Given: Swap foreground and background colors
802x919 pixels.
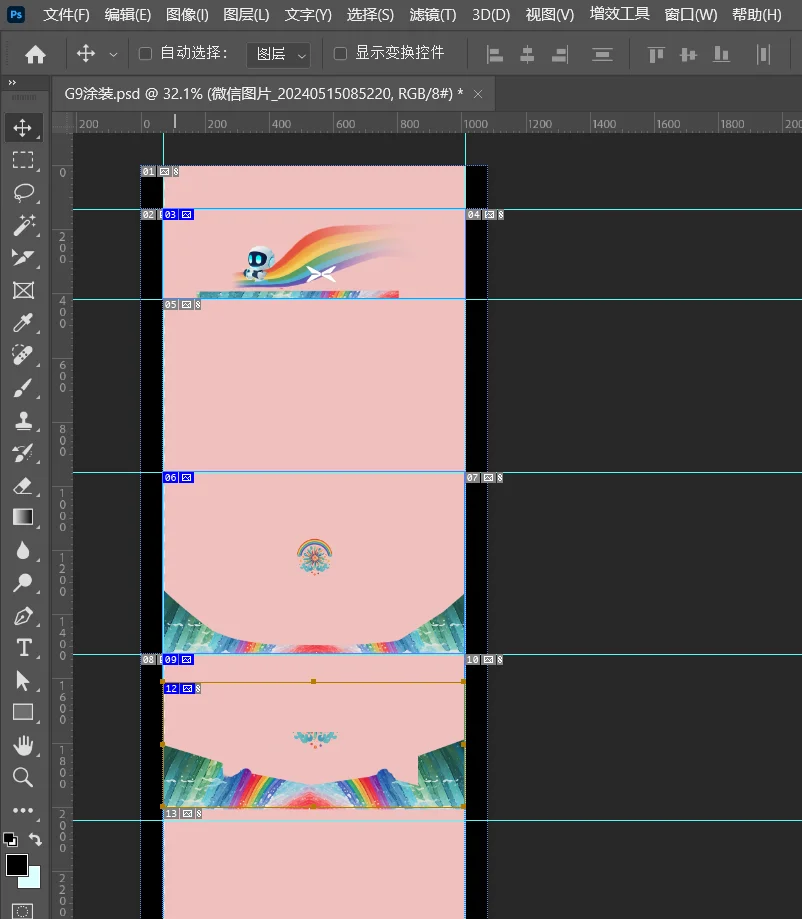Looking at the screenshot, I should pyautogui.click(x=36, y=840).
